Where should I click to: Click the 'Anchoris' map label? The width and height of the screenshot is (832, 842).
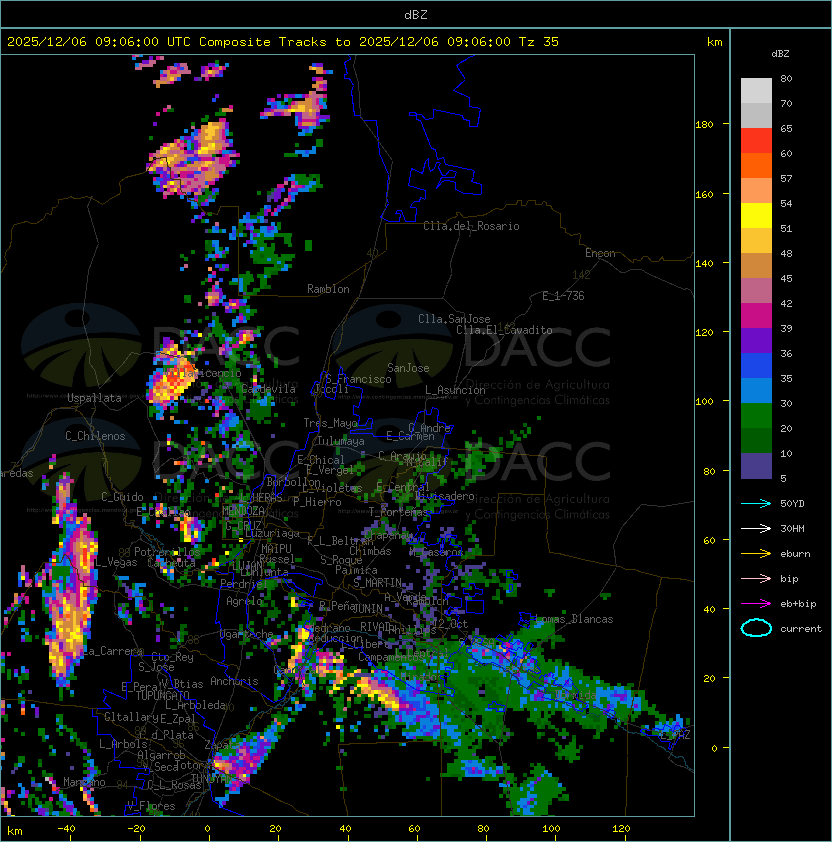234,681
